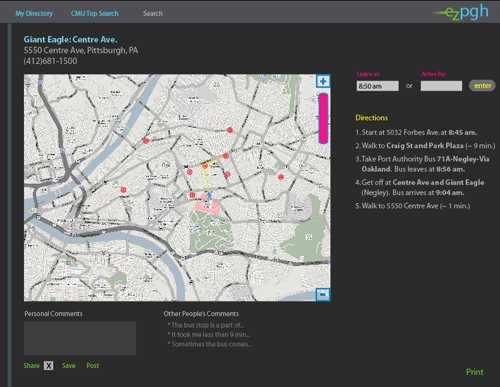Viewport: 500px width, 387px height.
Task: Click Save under personal comments
Action: click(69, 366)
